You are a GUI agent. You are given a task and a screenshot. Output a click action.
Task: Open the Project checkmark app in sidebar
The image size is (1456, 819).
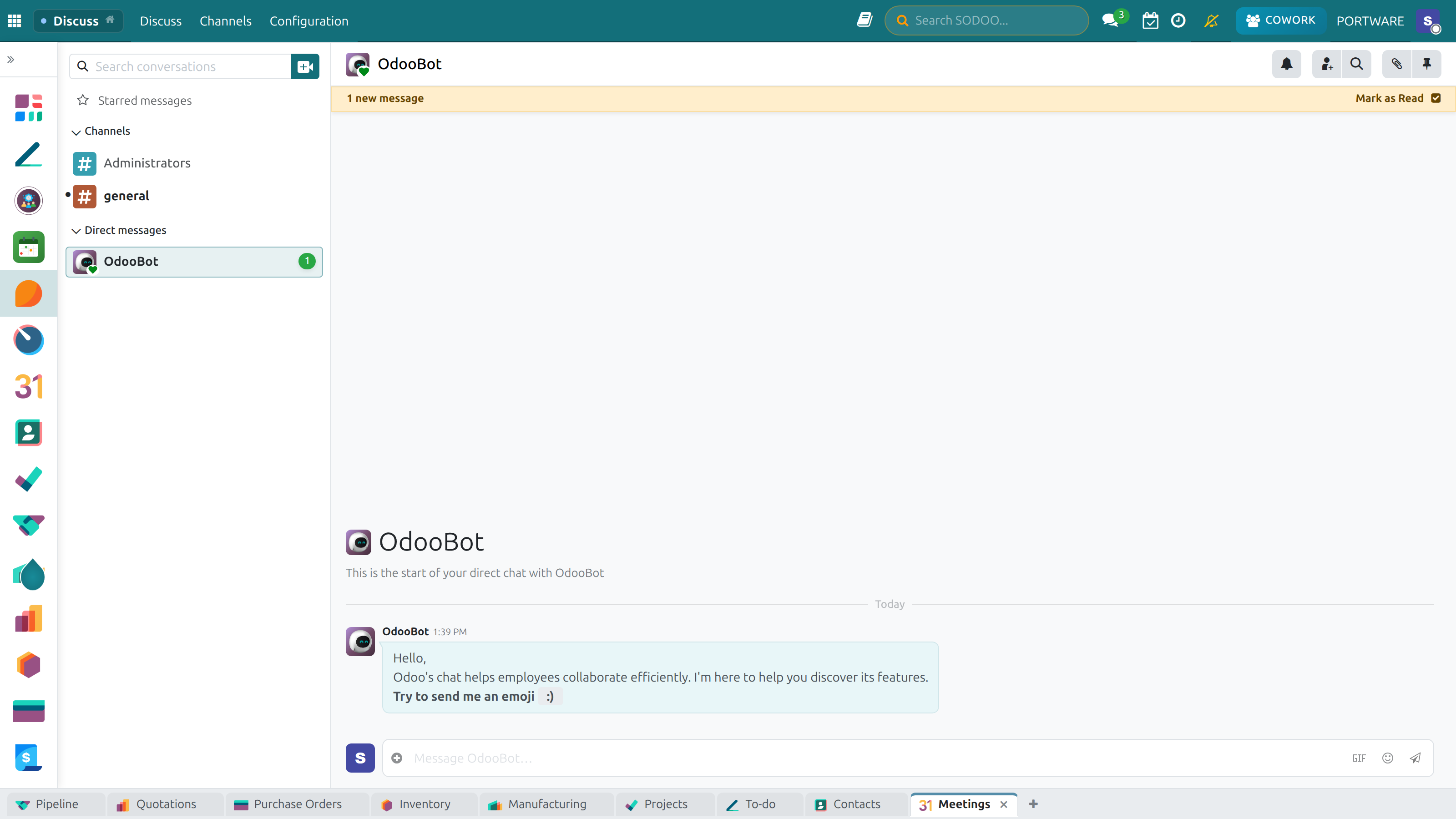28,479
